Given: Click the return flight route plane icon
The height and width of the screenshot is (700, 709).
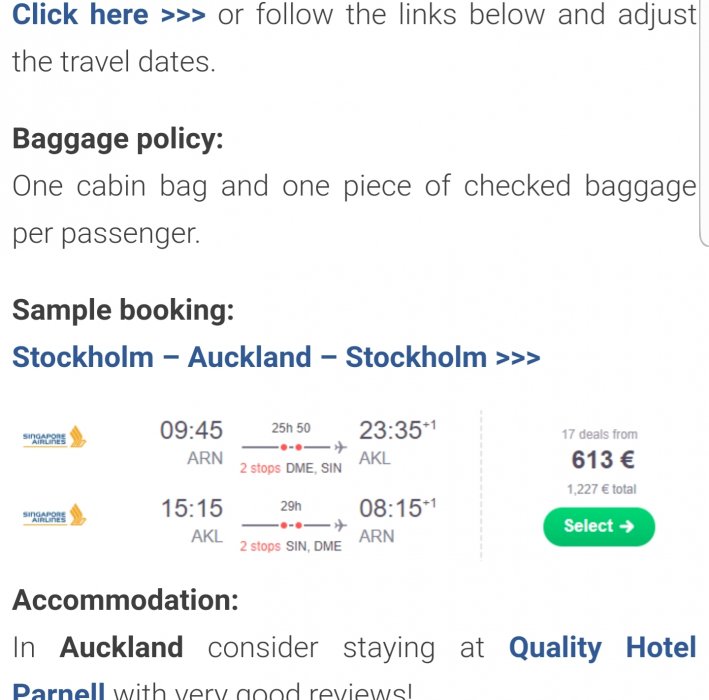Looking at the screenshot, I should click(x=340, y=524).
